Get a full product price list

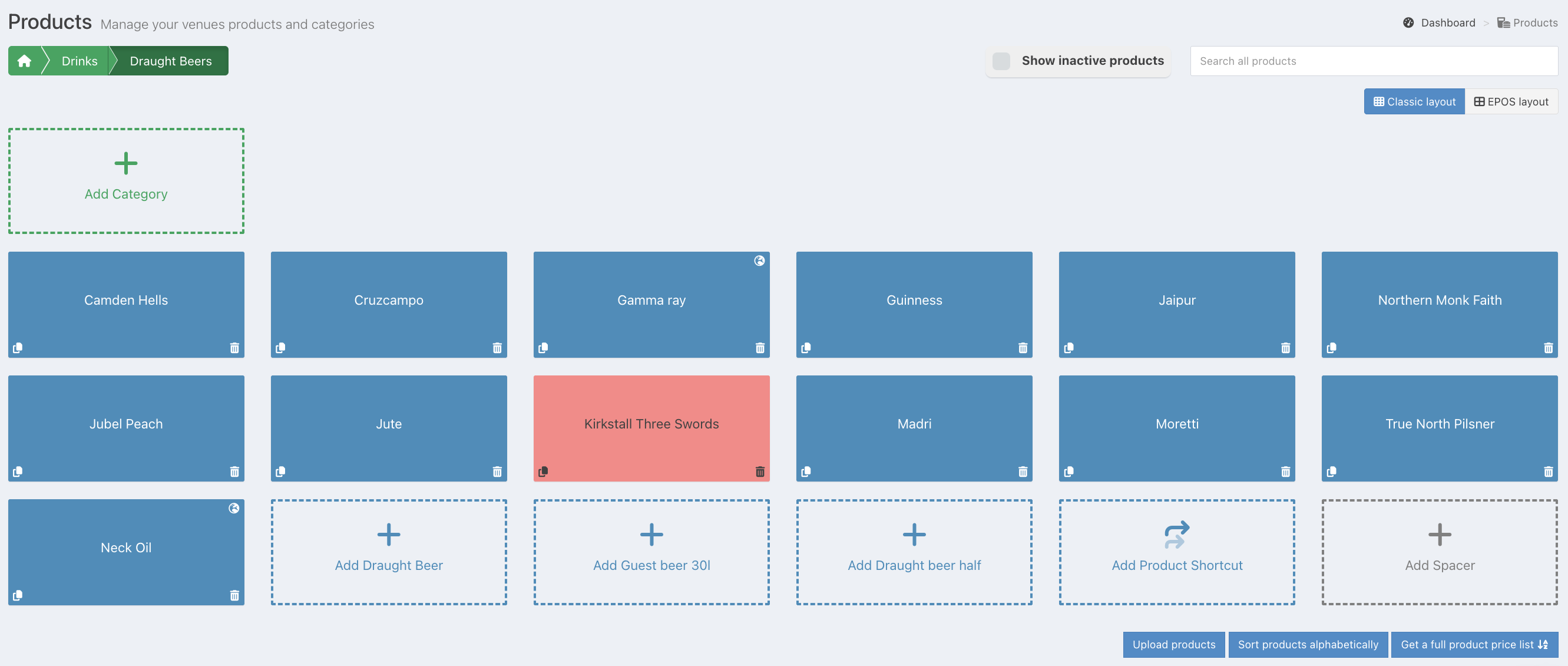tap(1474, 645)
